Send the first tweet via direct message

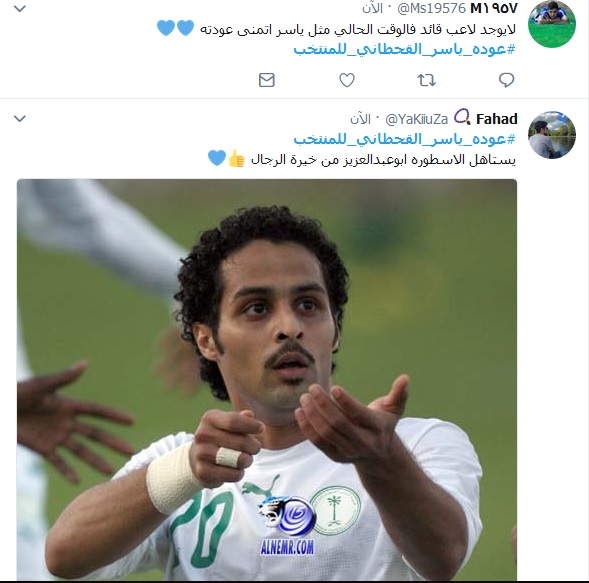pyautogui.click(x=267, y=80)
